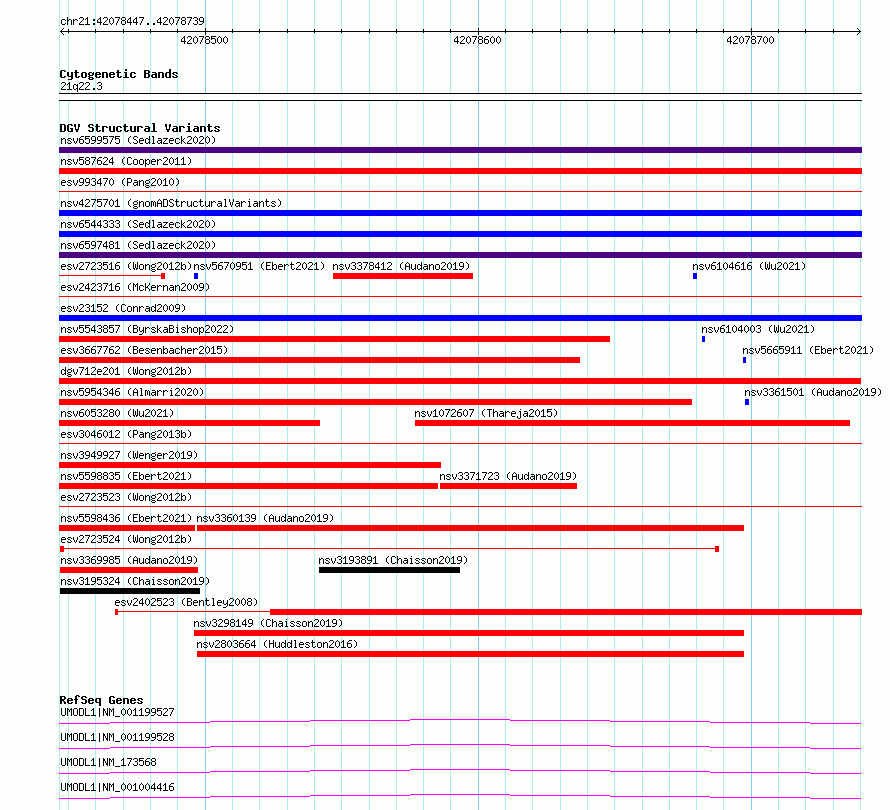
Task: Select the esv2723524 (Wong2012b) label
Action: (x=126, y=539)
